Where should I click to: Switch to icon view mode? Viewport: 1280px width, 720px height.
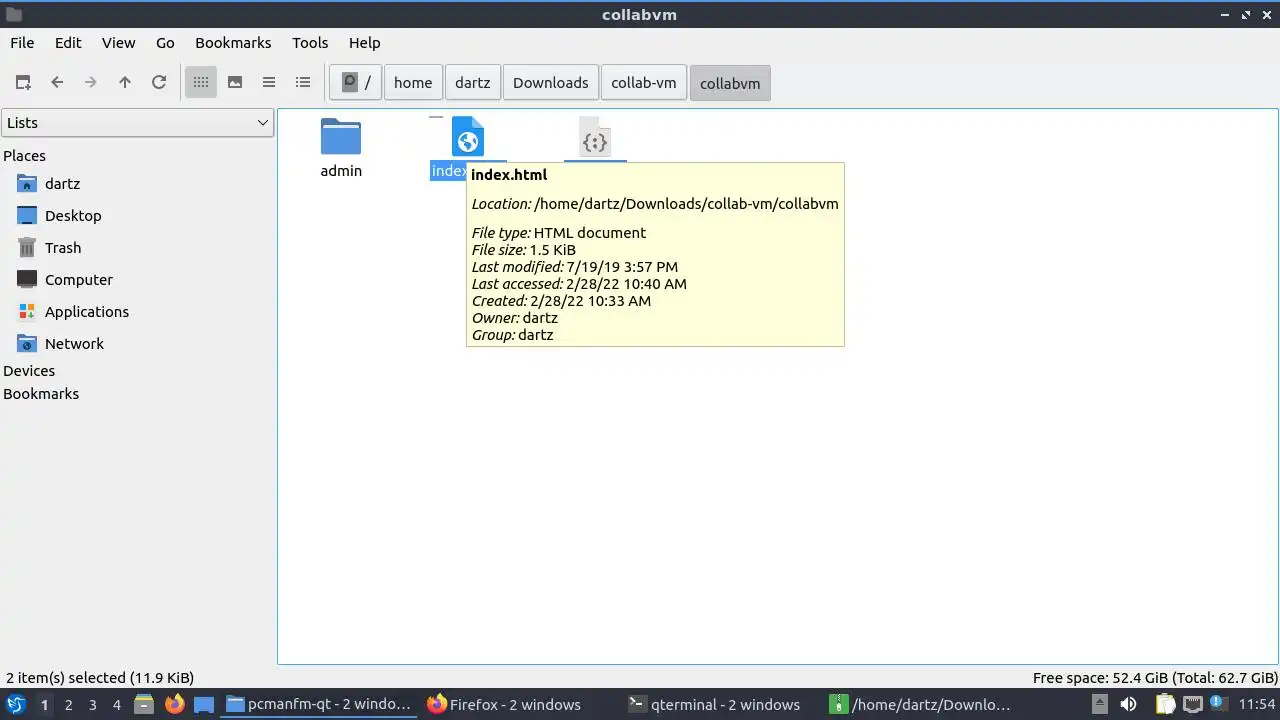coord(201,83)
